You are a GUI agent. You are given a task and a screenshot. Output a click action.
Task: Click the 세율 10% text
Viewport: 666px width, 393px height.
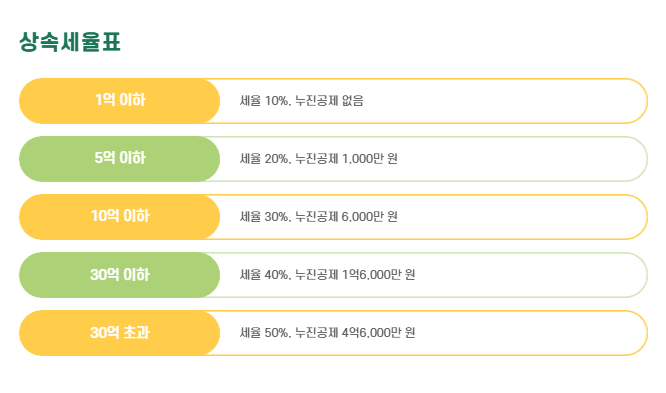264,101
